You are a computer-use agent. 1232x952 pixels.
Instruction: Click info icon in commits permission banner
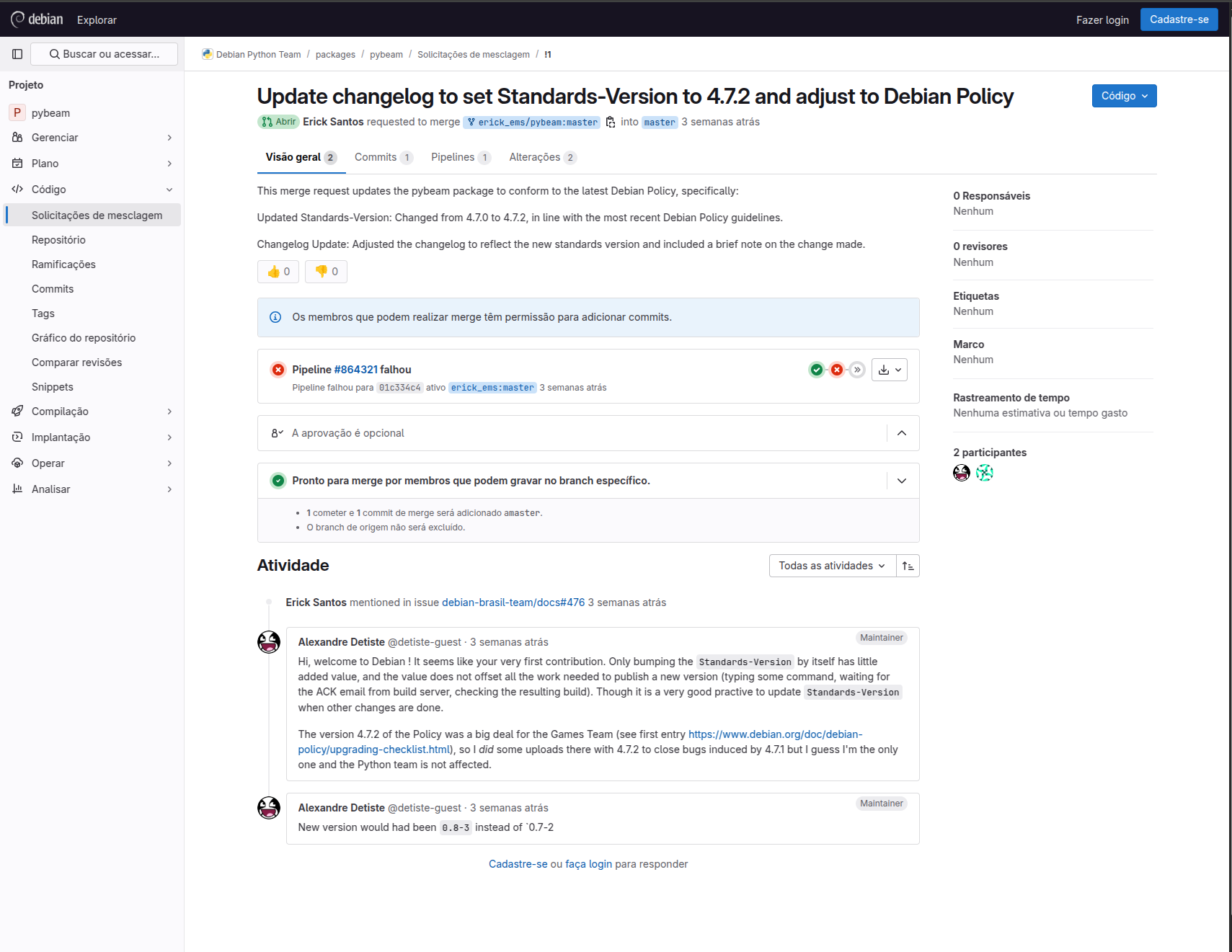[275, 317]
